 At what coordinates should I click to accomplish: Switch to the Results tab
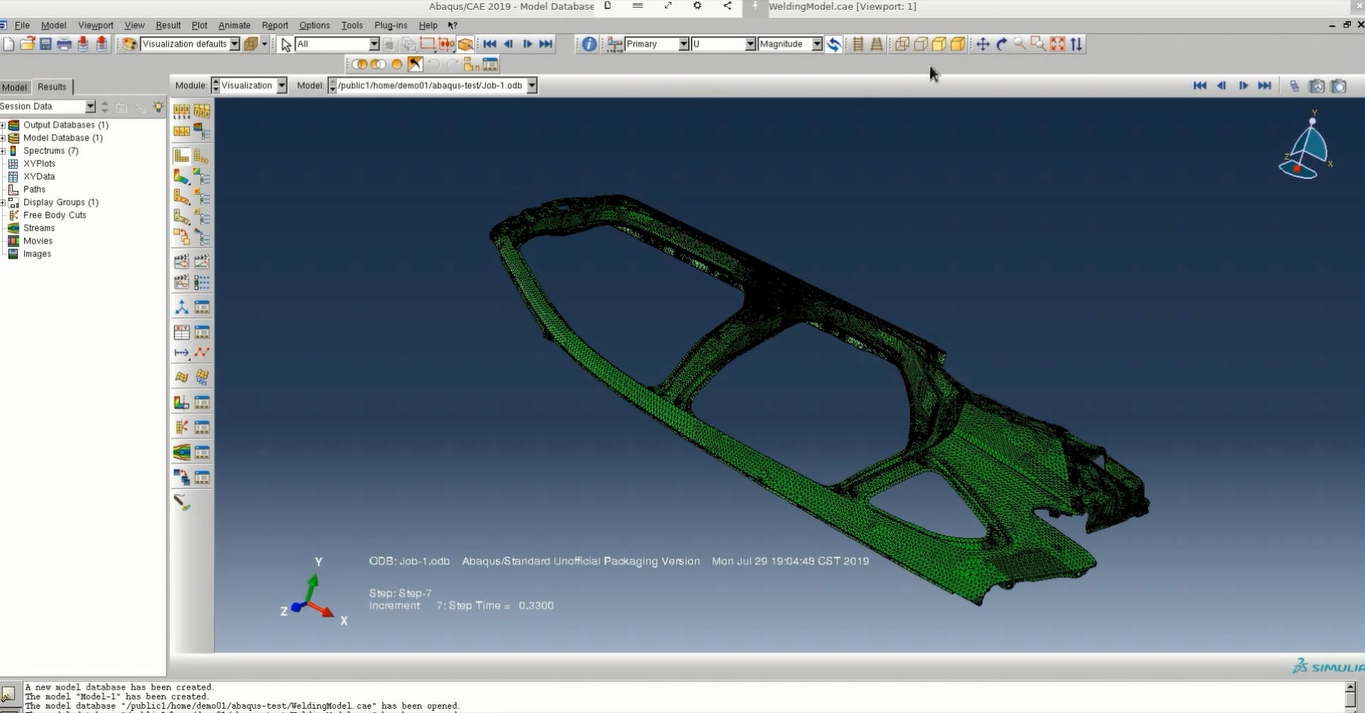click(52, 87)
